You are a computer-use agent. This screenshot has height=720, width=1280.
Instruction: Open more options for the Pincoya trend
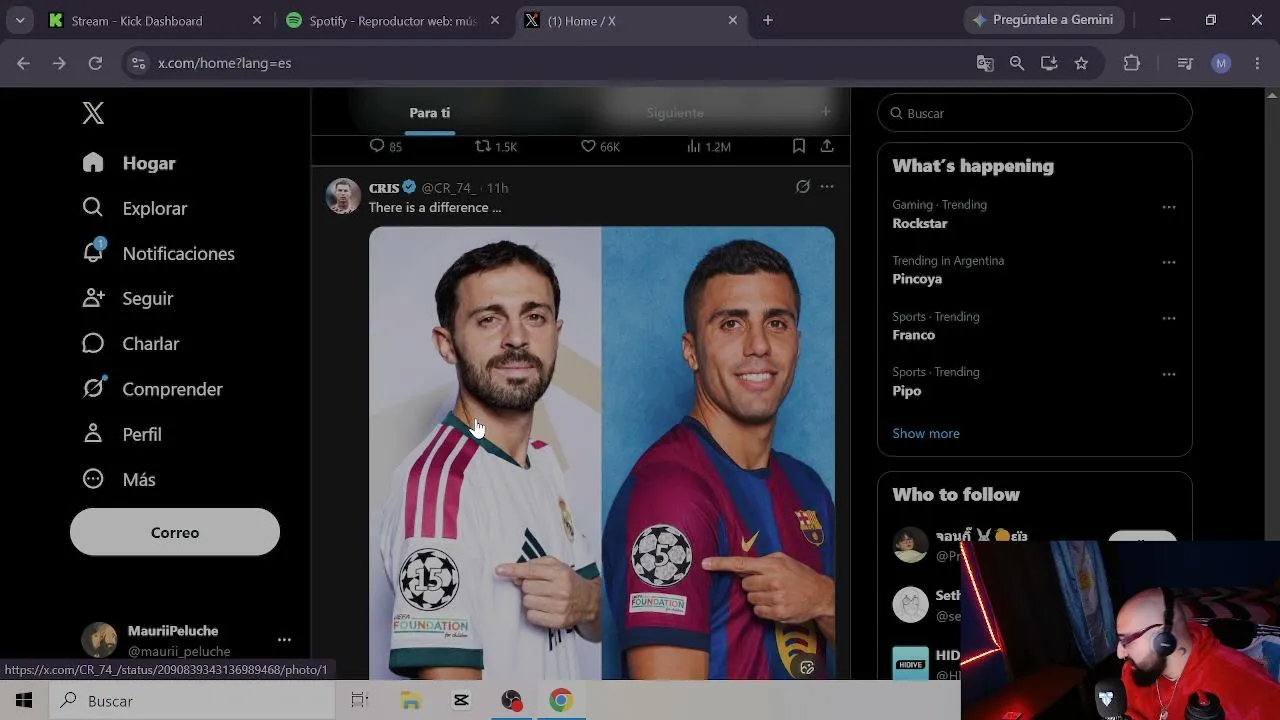1169,263
